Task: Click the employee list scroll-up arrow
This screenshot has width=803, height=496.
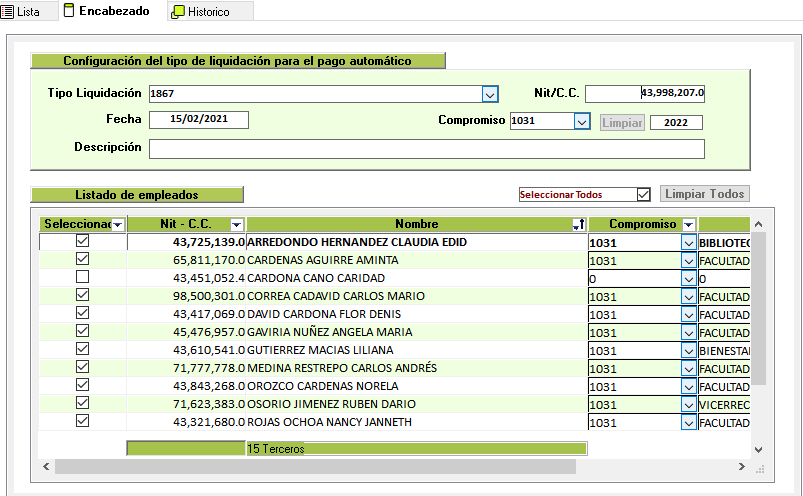Action: point(757,225)
